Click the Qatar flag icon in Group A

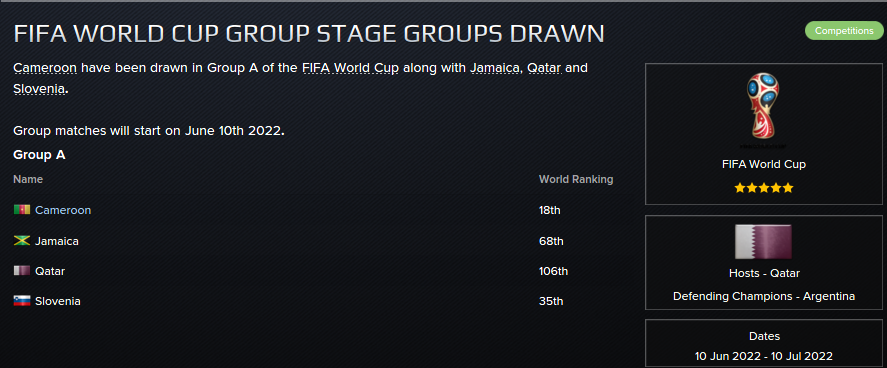coord(21,271)
